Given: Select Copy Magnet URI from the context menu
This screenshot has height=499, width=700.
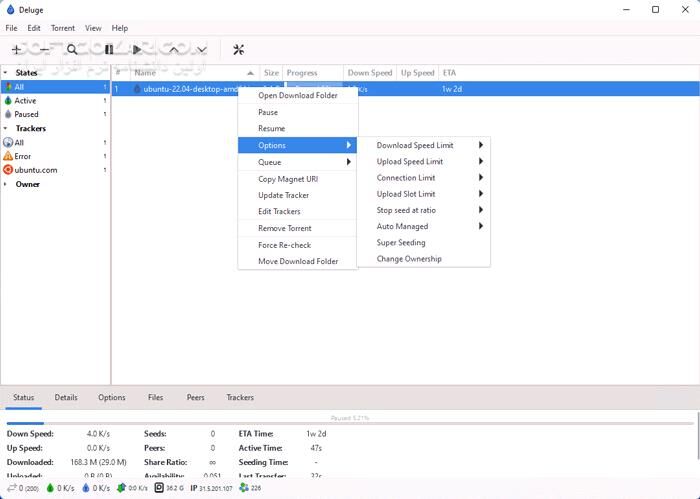Looking at the screenshot, I should (x=288, y=179).
